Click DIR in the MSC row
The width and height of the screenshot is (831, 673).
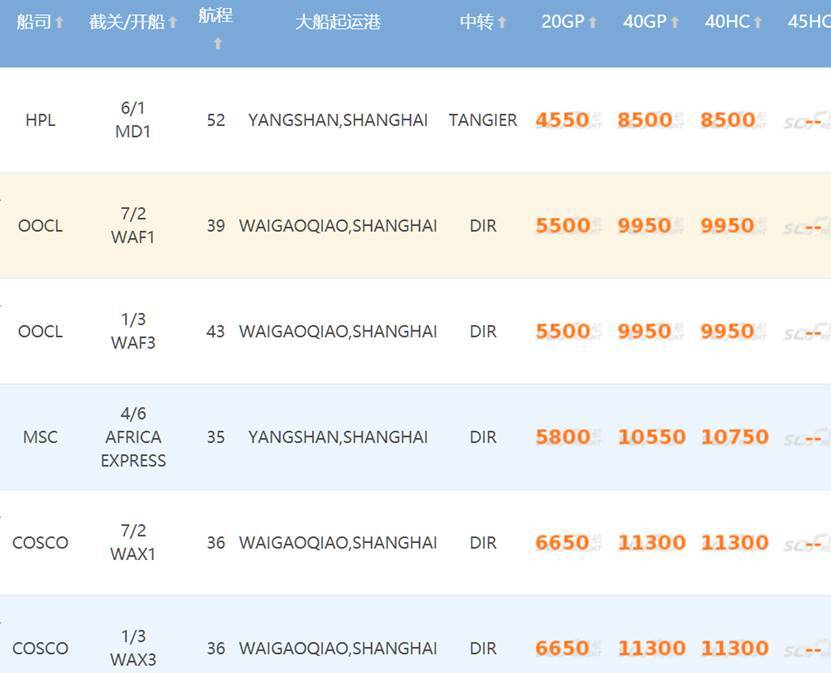(x=483, y=437)
